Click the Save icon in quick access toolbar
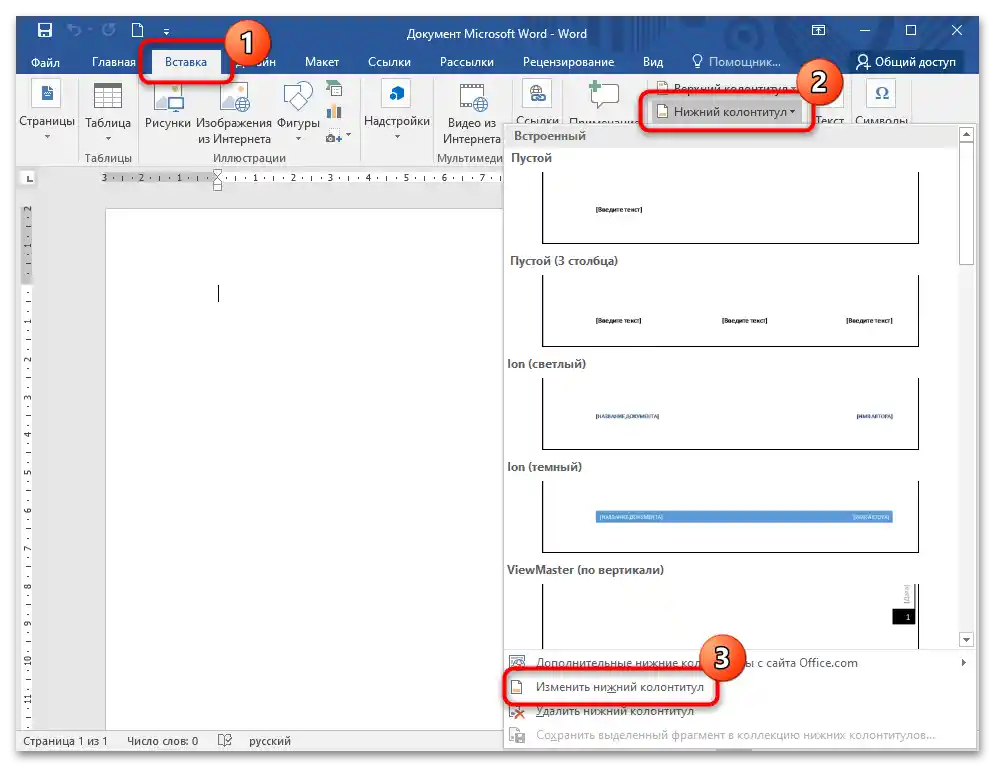 (x=45, y=30)
